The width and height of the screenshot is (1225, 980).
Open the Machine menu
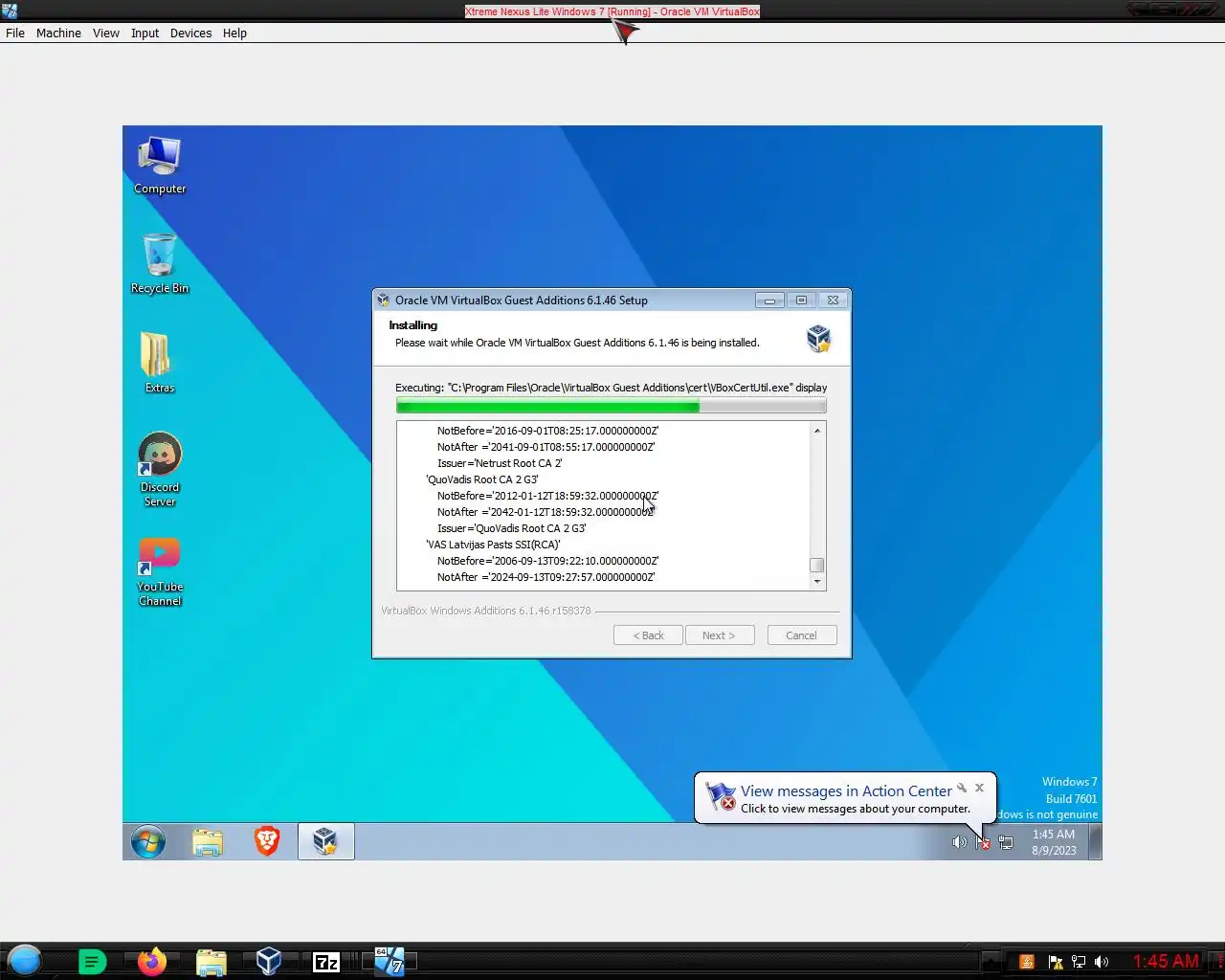(58, 33)
